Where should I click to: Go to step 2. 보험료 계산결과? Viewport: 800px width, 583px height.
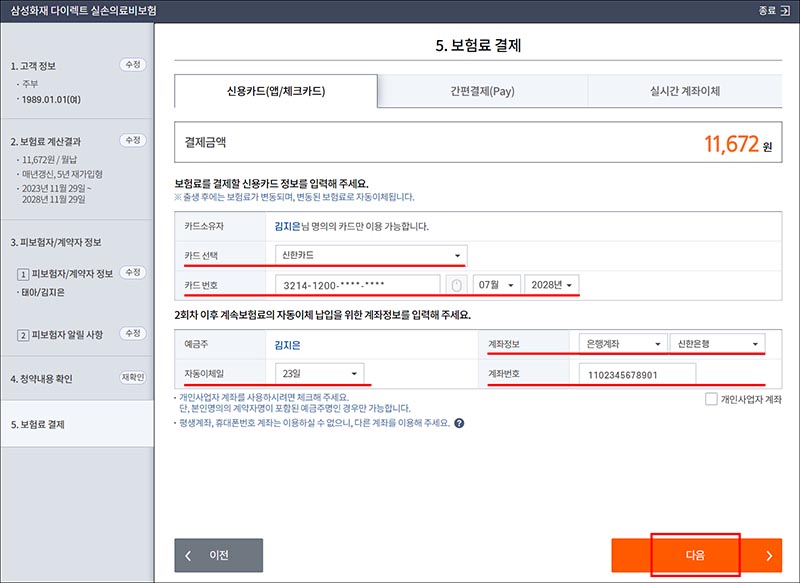46,142
